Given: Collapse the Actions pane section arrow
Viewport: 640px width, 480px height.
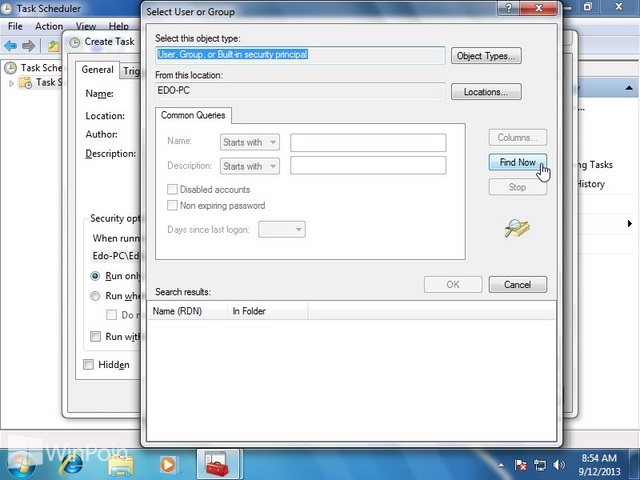Looking at the screenshot, I should [629, 88].
